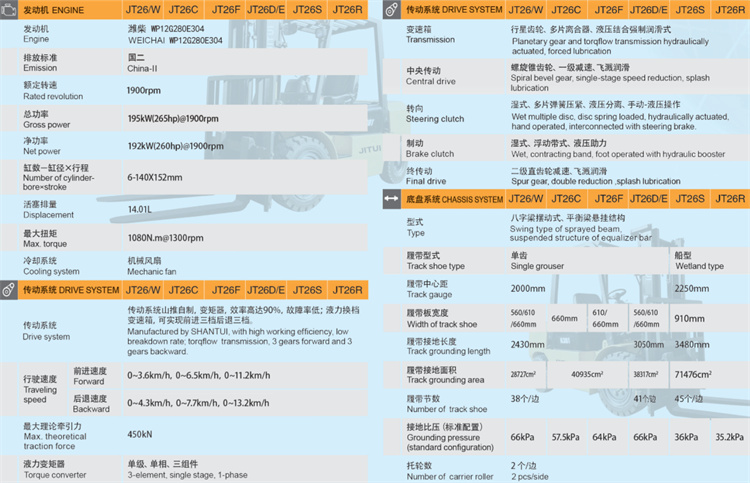Click the Steering clutch row label
Image resolution: width=750 pixels, height=483 pixels.
coord(430,113)
